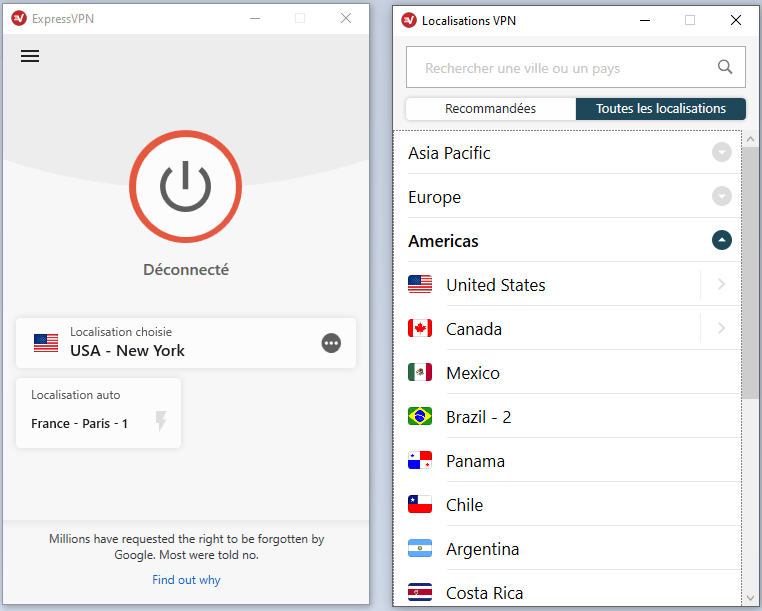Image resolution: width=762 pixels, height=611 pixels.
Task: Expand the Asia Pacific region arrow
Action: click(722, 153)
